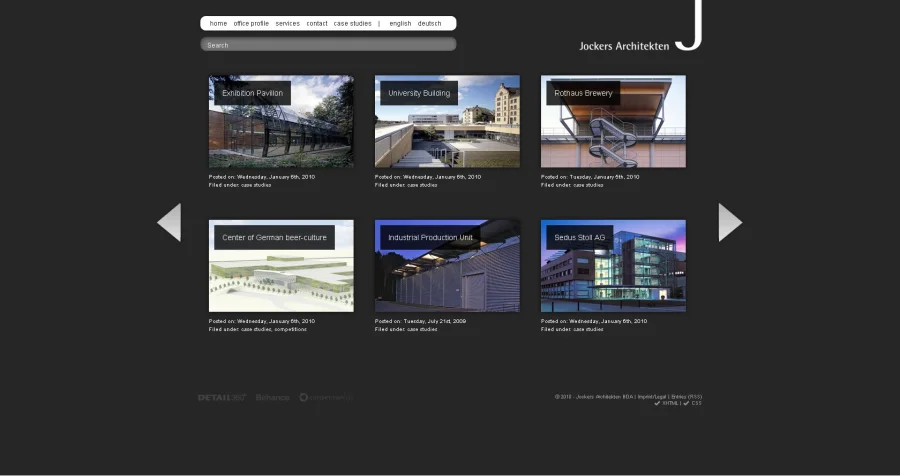Select case studies in navigation bar
This screenshot has width=900, height=476.
[352, 23]
